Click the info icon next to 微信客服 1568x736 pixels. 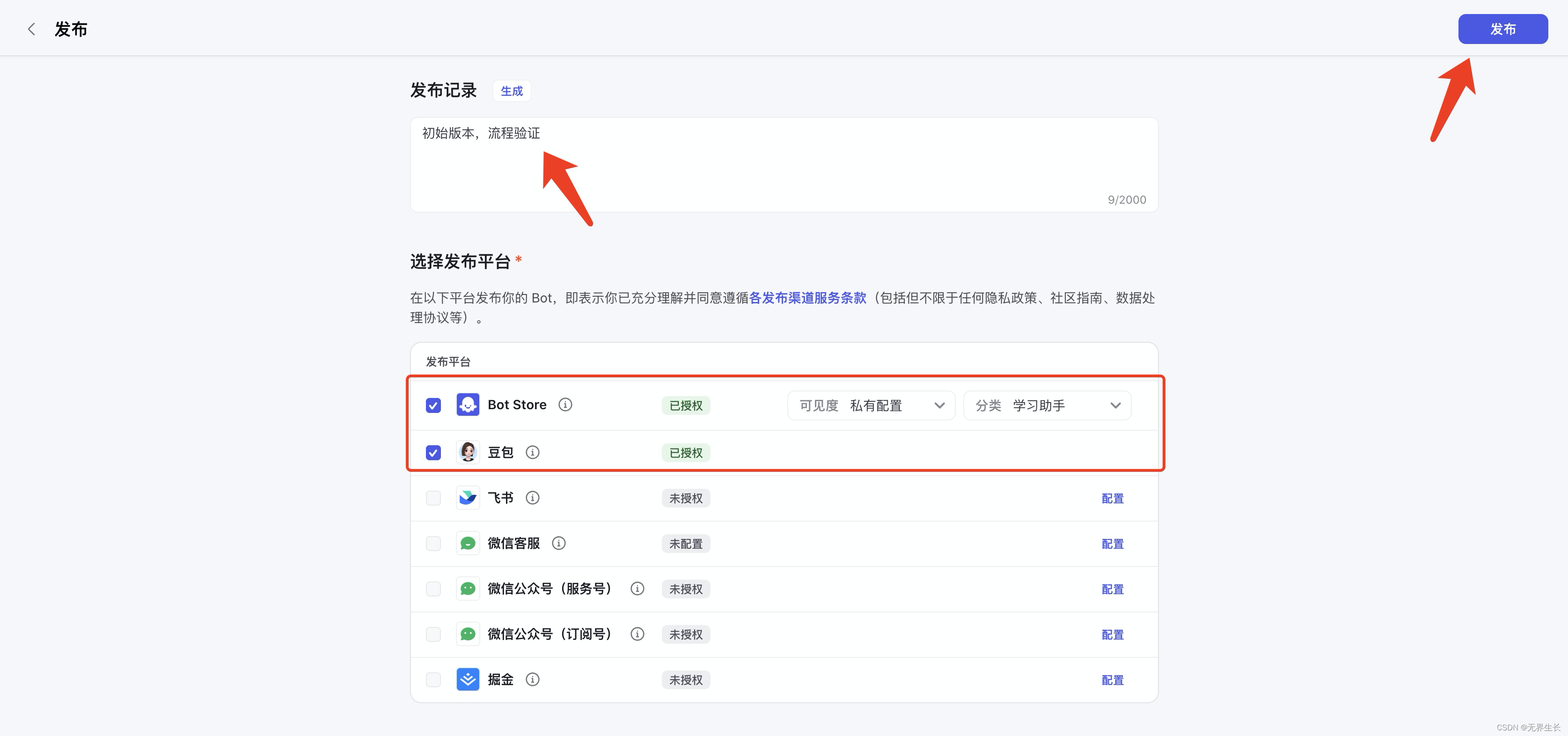pos(558,543)
